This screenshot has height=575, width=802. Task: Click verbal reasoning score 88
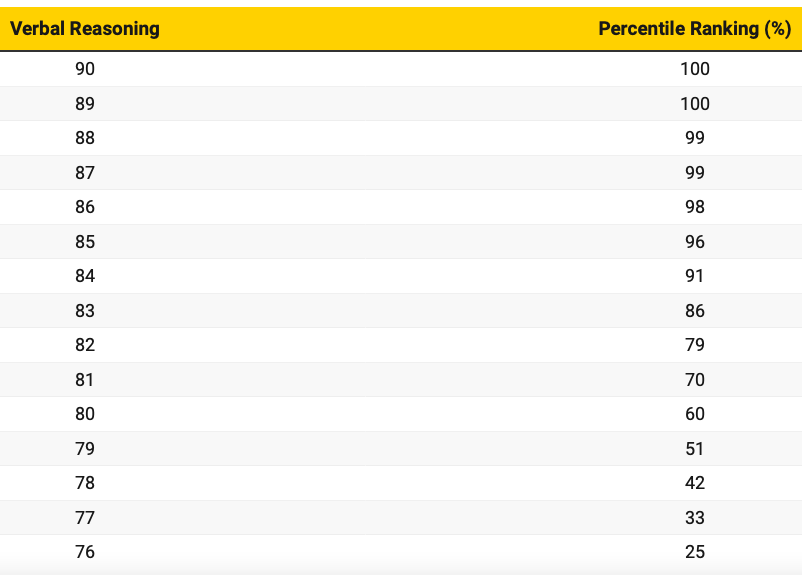[85, 138]
